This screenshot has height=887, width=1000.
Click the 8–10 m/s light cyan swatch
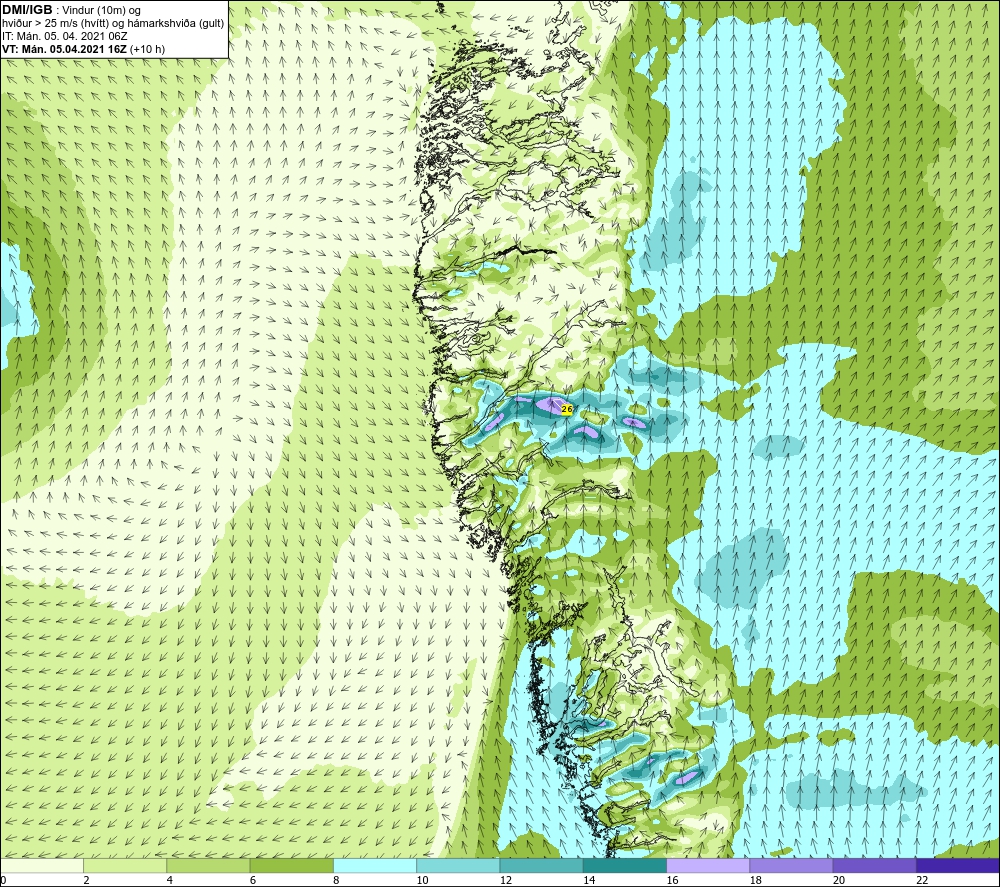tap(375, 865)
